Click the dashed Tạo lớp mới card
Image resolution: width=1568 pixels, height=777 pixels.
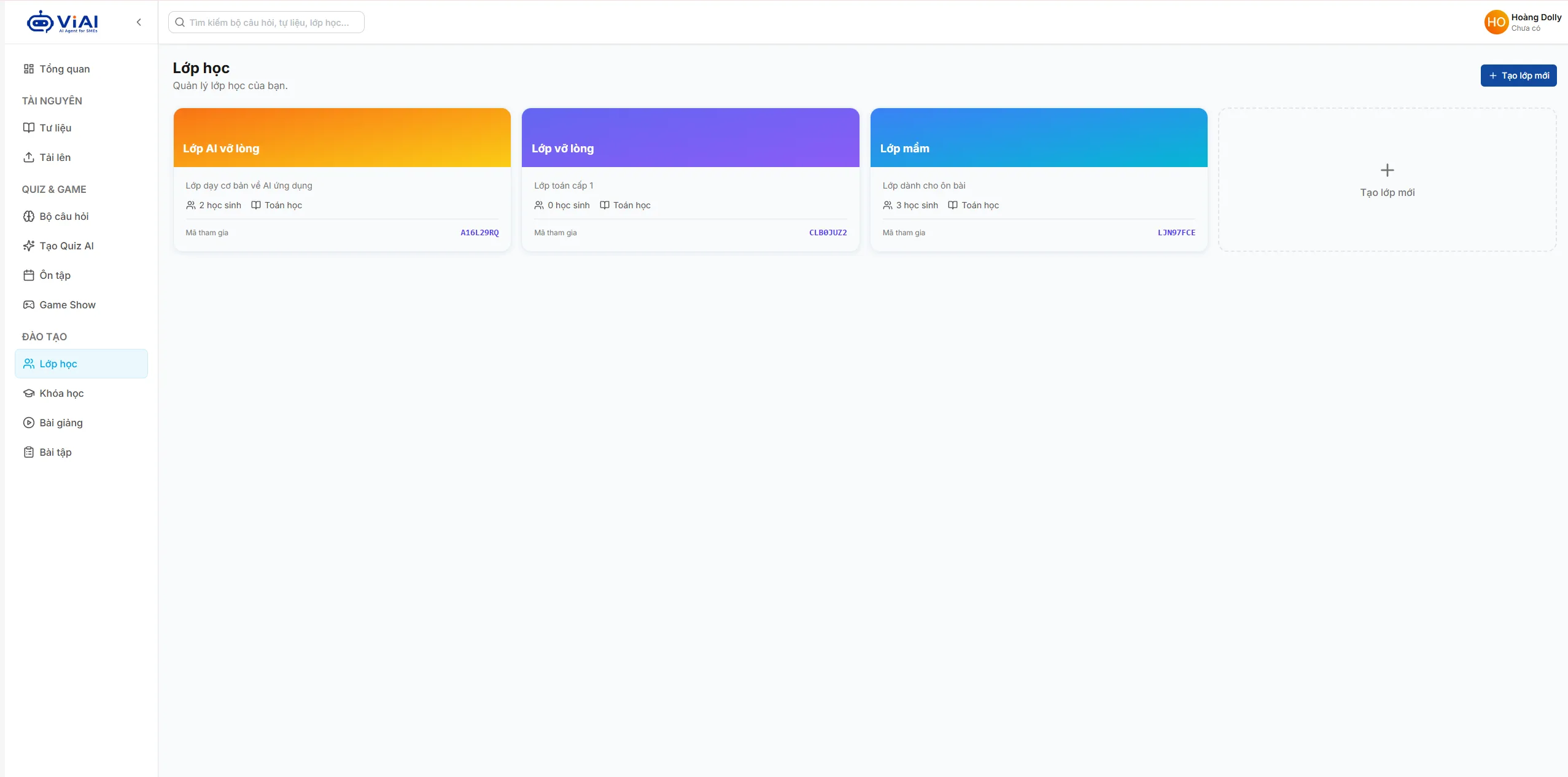[x=1387, y=180]
